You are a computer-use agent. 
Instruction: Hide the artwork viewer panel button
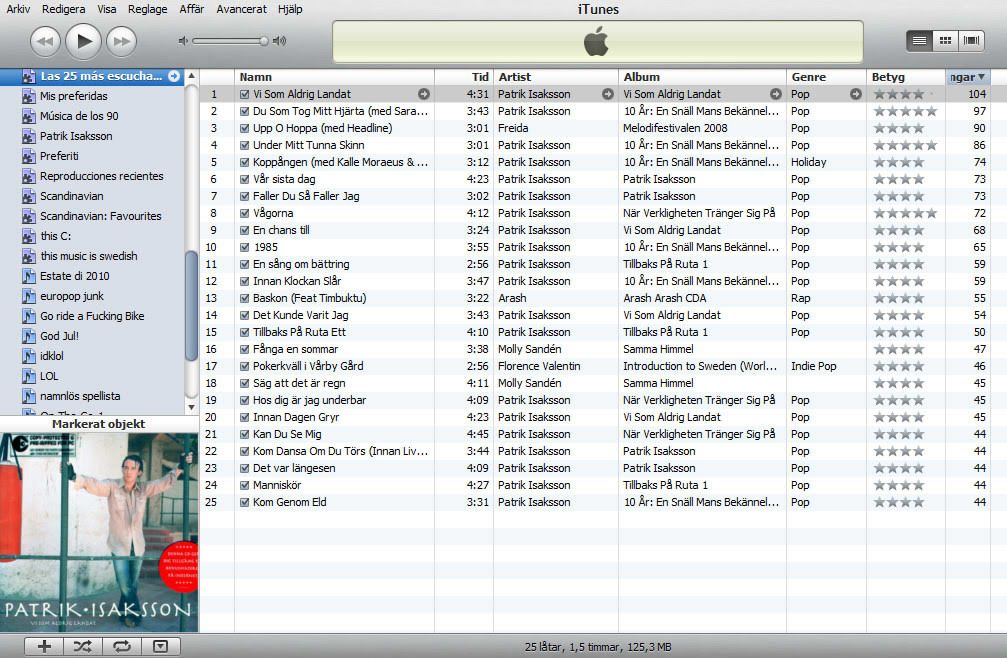point(161,646)
